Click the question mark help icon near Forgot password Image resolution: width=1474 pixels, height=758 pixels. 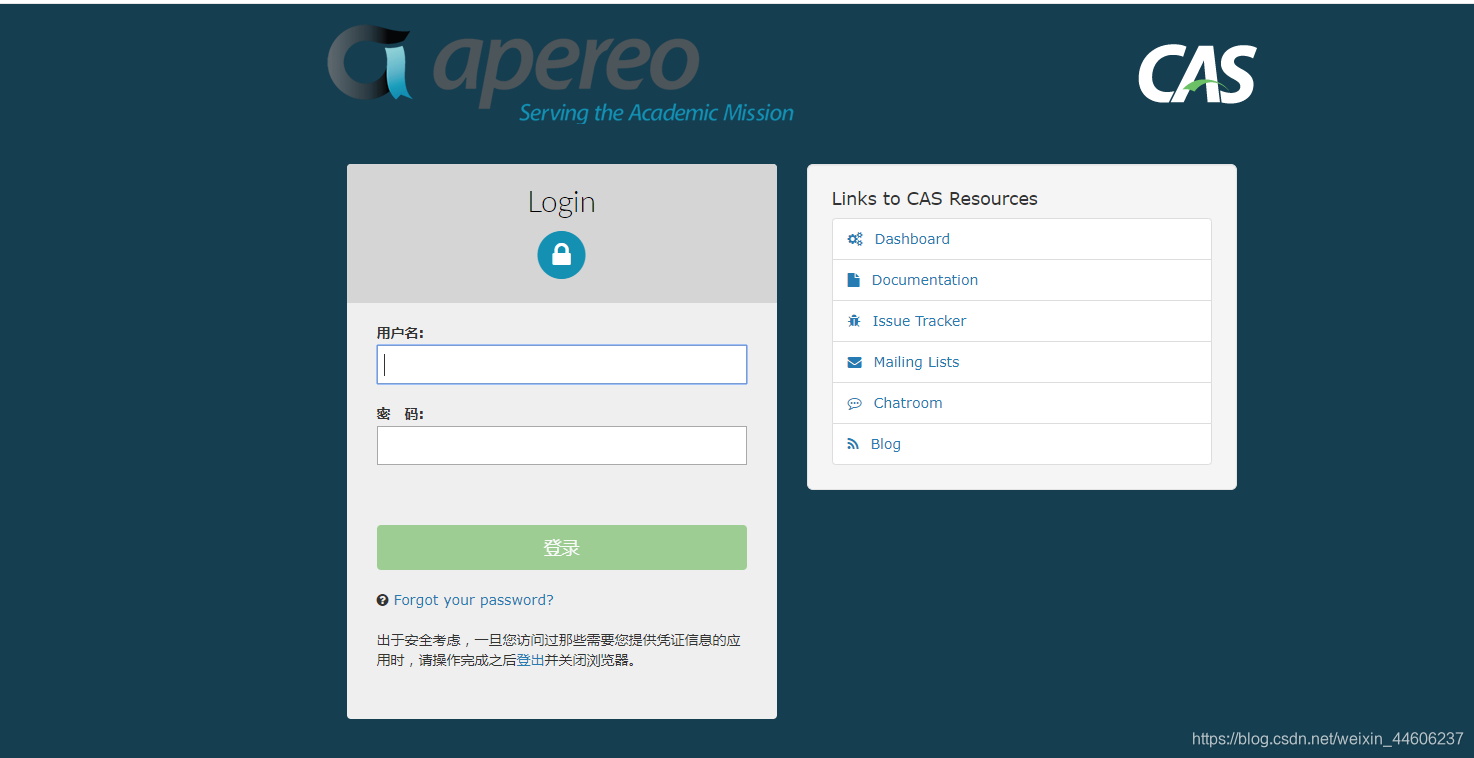click(x=383, y=599)
